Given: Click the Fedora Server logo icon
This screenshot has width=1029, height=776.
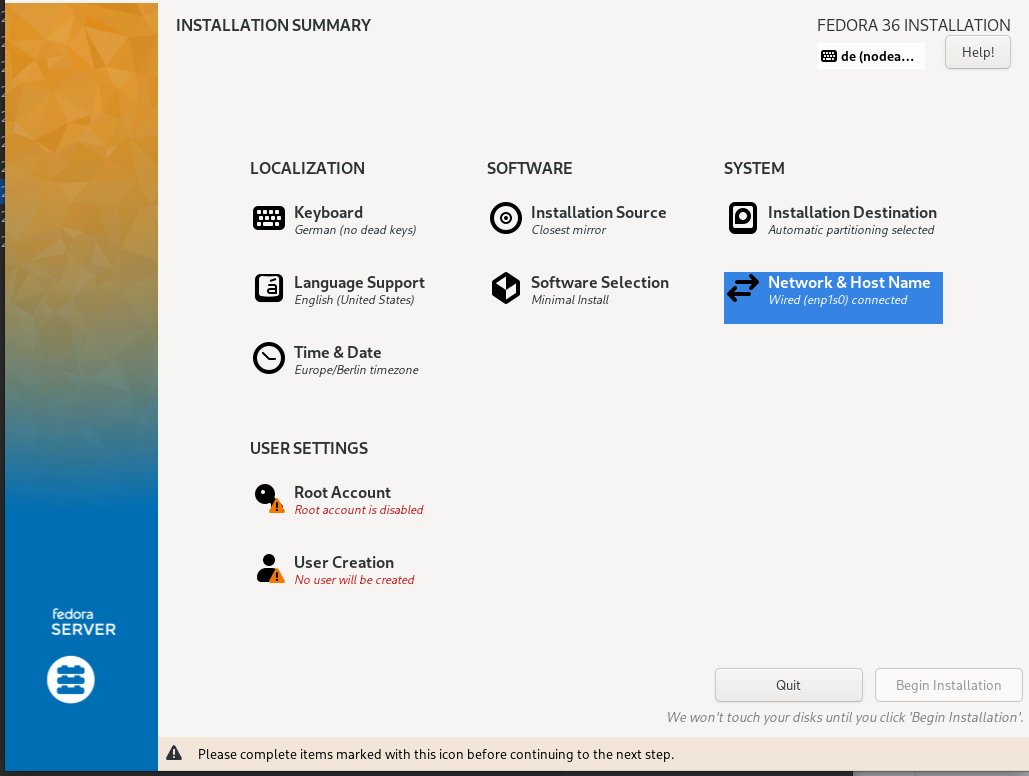Looking at the screenshot, I should click(71, 679).
